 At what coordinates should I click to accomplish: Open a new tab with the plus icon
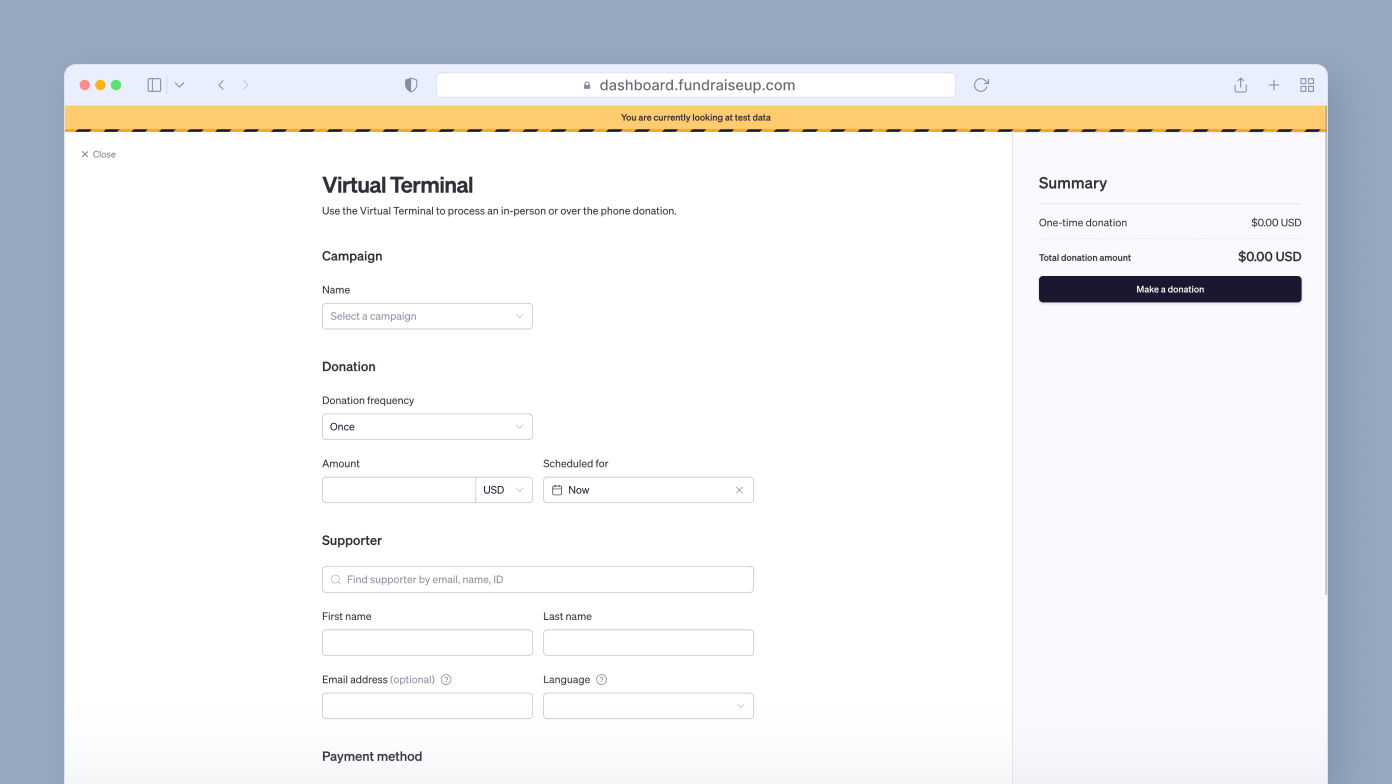coord(1274,84)
